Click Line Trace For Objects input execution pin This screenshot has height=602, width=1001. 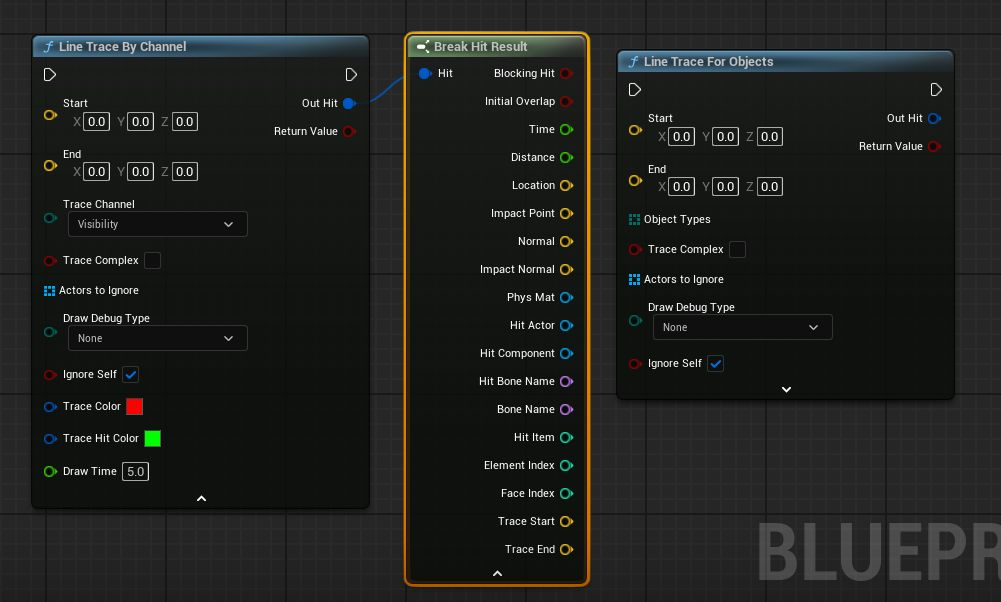coord(635,89)
